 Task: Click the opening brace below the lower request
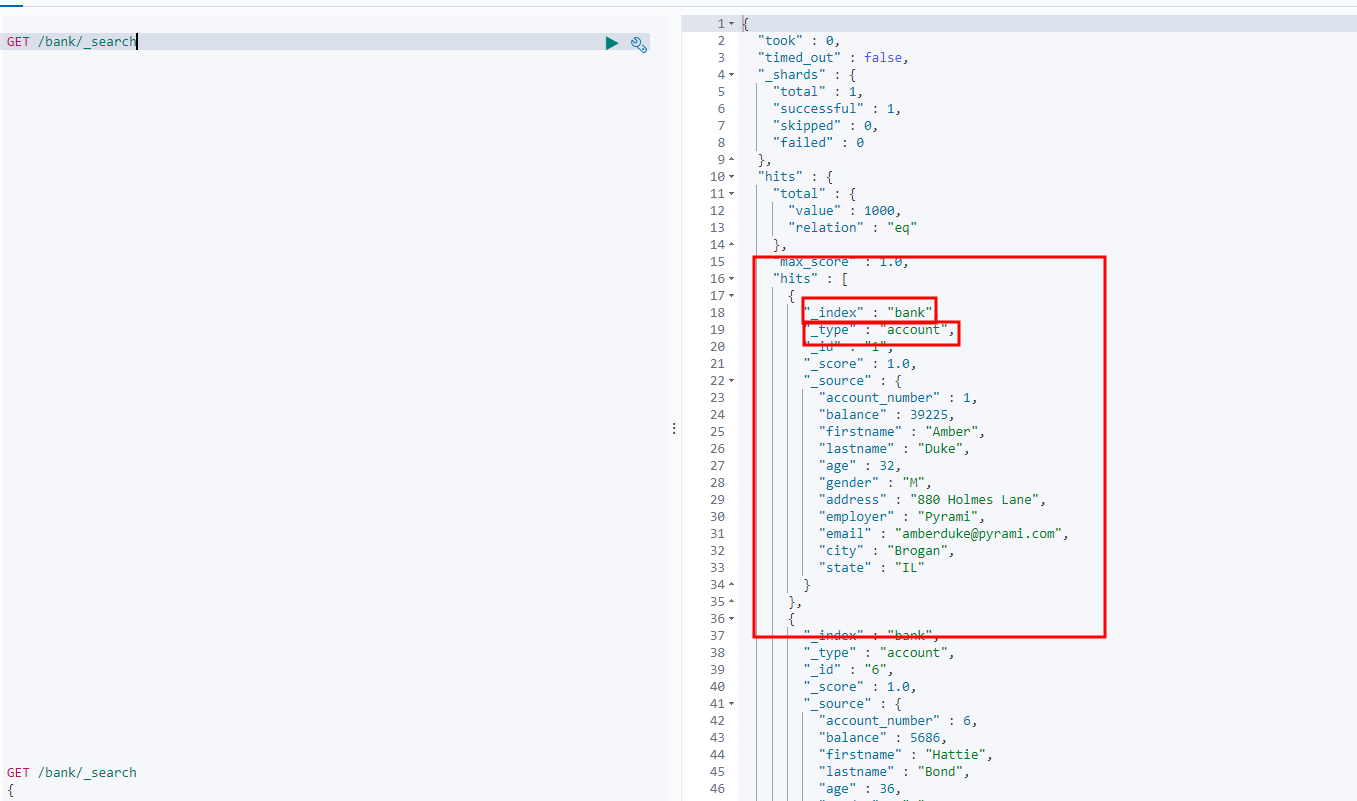(10, 789)
